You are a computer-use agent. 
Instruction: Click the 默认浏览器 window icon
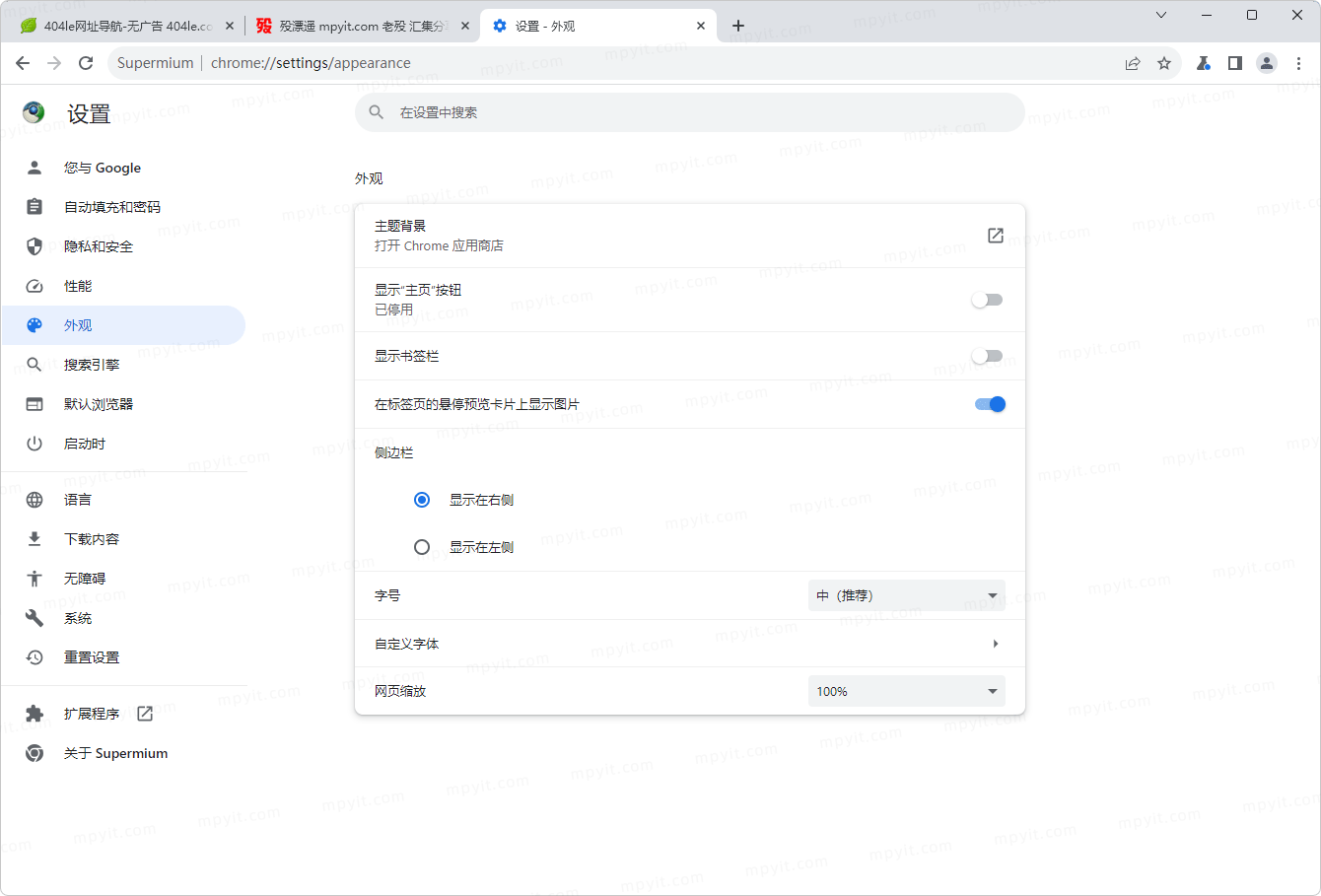coord(35,404)
